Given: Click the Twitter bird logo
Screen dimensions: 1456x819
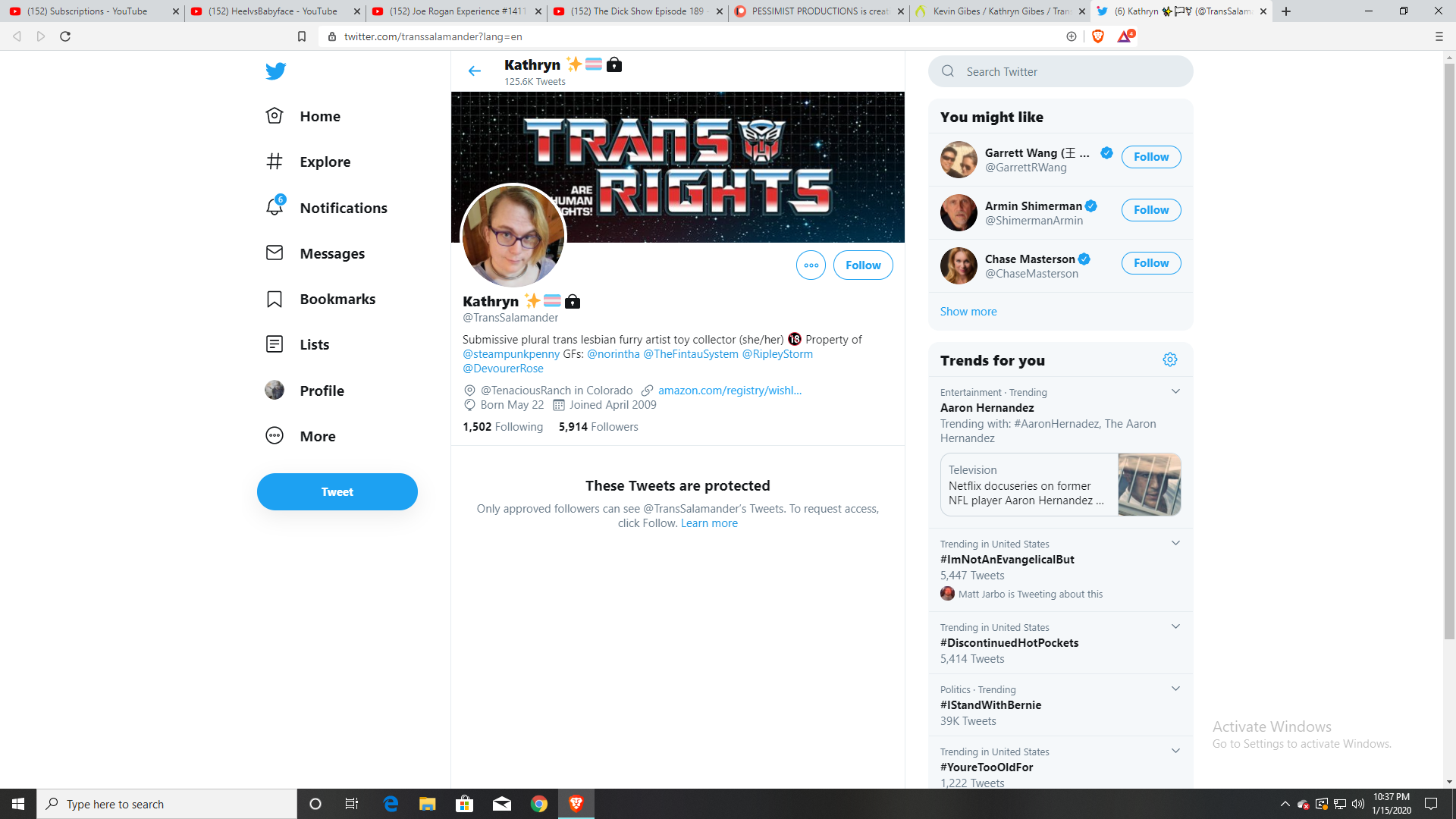Looking at the screenshot, I should [x=276, y=71].
